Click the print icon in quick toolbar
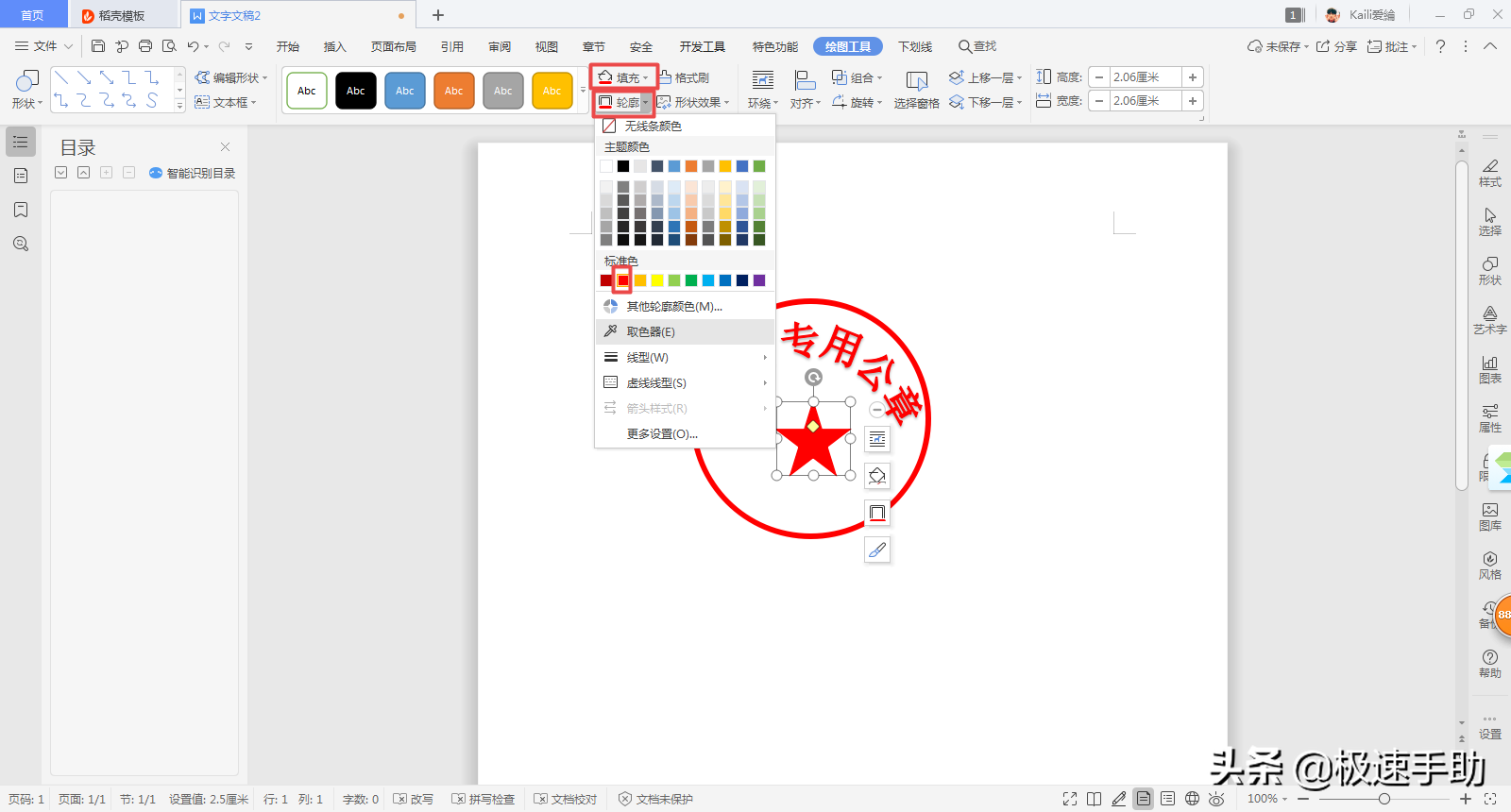Screen dimensions: 1511x812 click(145, 46)
